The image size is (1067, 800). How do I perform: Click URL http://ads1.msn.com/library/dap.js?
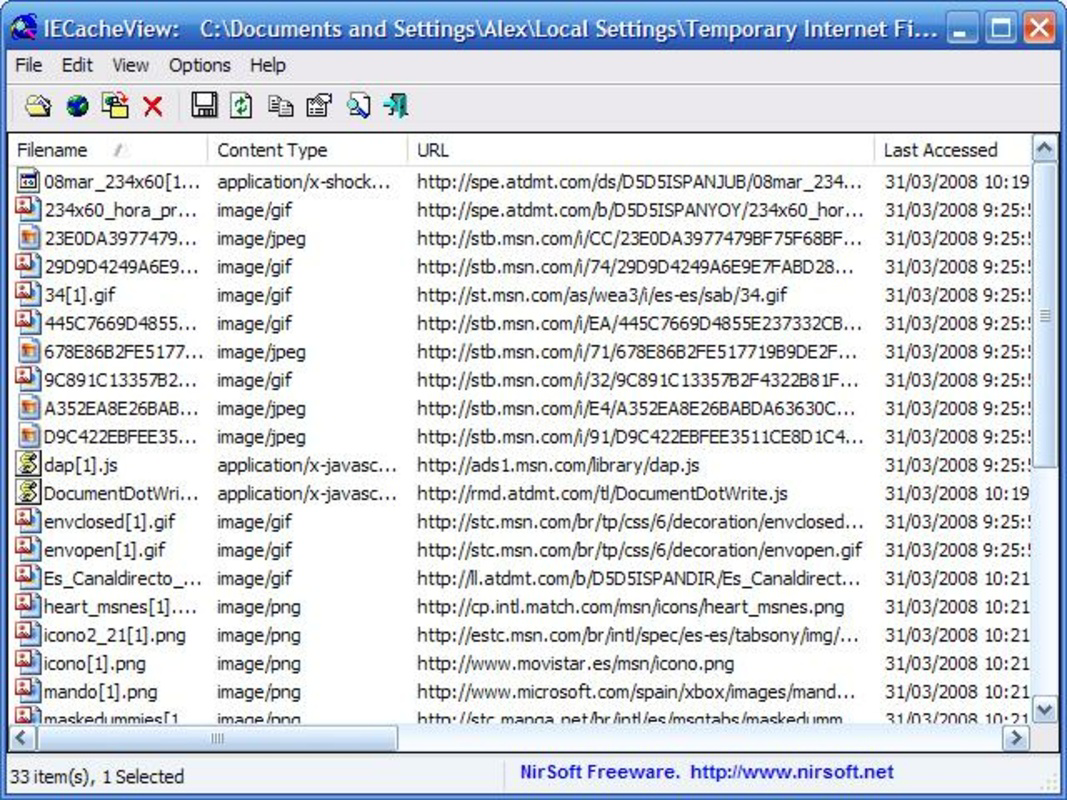pyautogui.click(x=558, y=465)
